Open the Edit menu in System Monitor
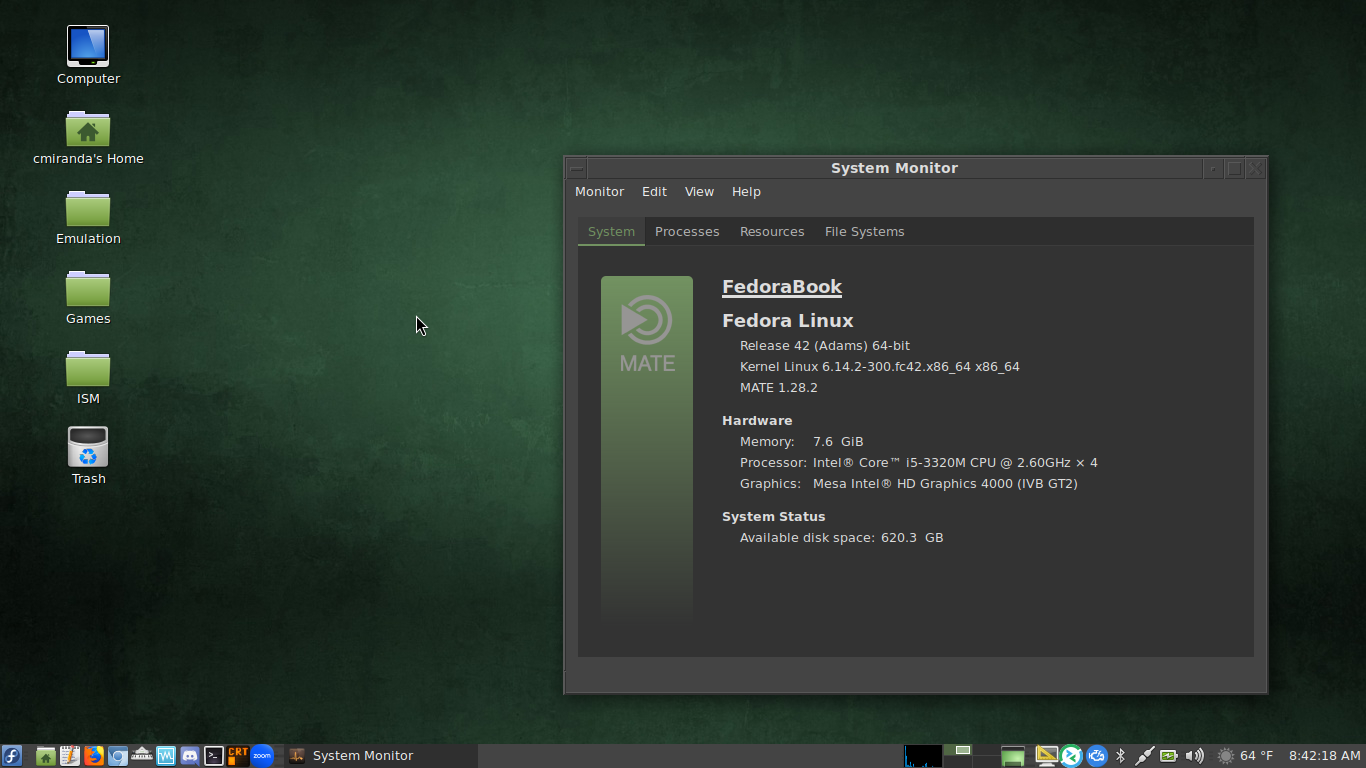Screen dimensions: 1366x768 click(x=654, y=192)
